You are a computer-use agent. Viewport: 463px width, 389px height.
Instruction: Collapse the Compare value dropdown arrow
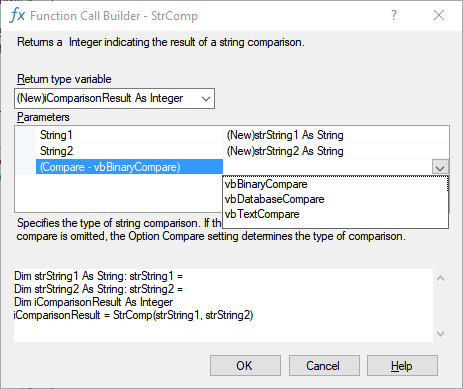(440, 167)
